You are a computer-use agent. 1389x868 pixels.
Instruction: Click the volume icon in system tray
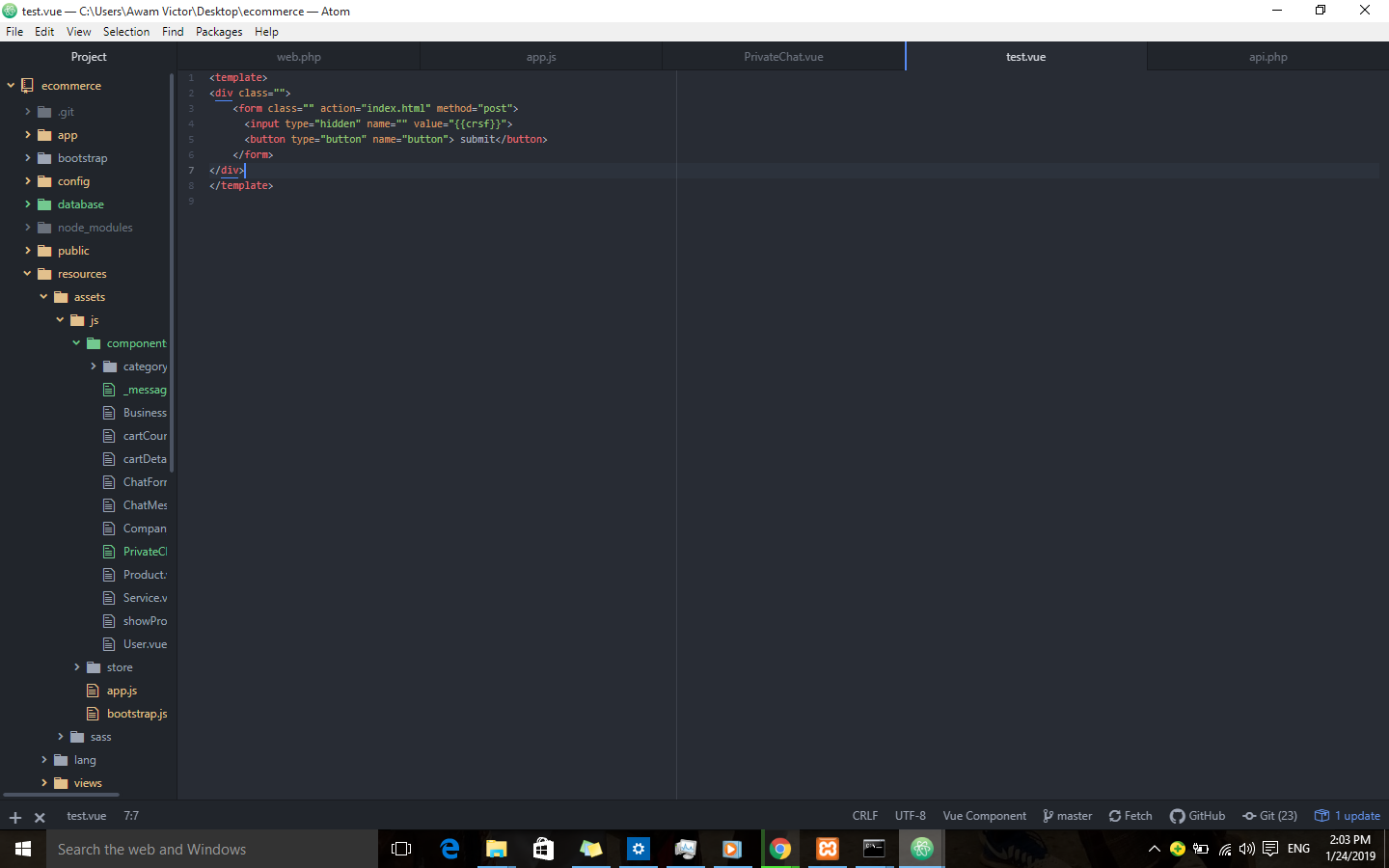(1247, 849)
